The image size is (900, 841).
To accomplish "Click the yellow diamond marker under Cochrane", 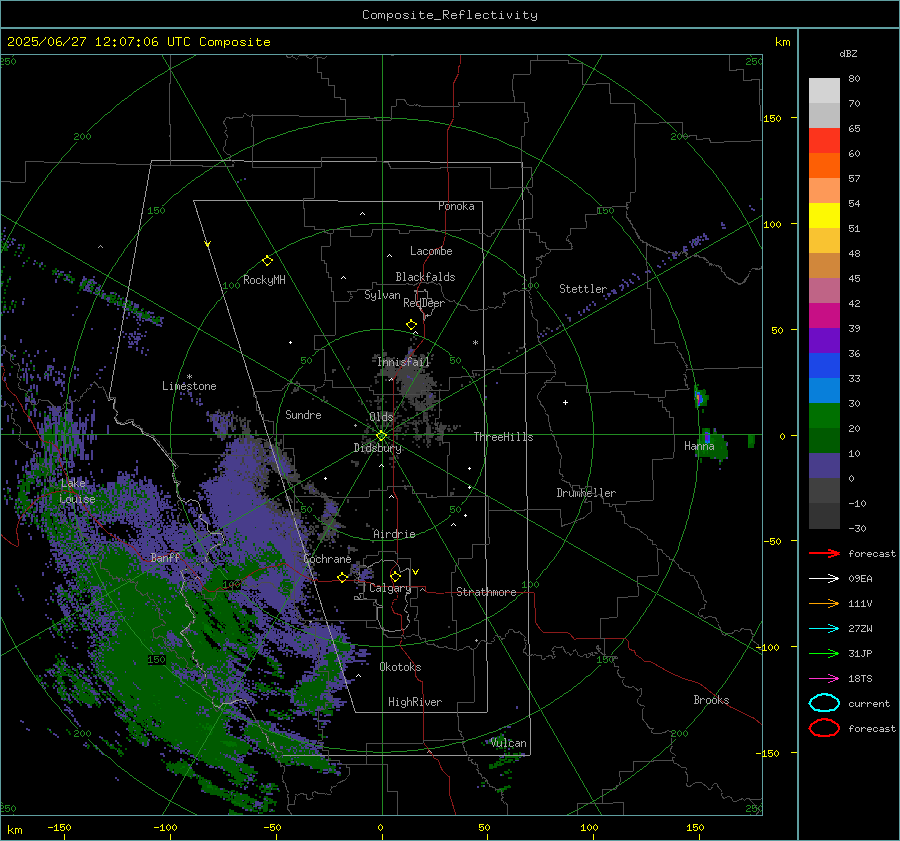I will 342,577.
